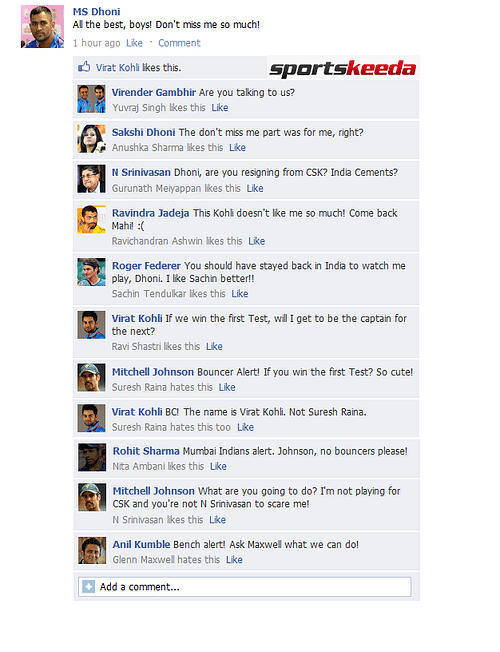
Task: Open the Virat Kohli link in the likes bar
Action: tap(117, 68)
